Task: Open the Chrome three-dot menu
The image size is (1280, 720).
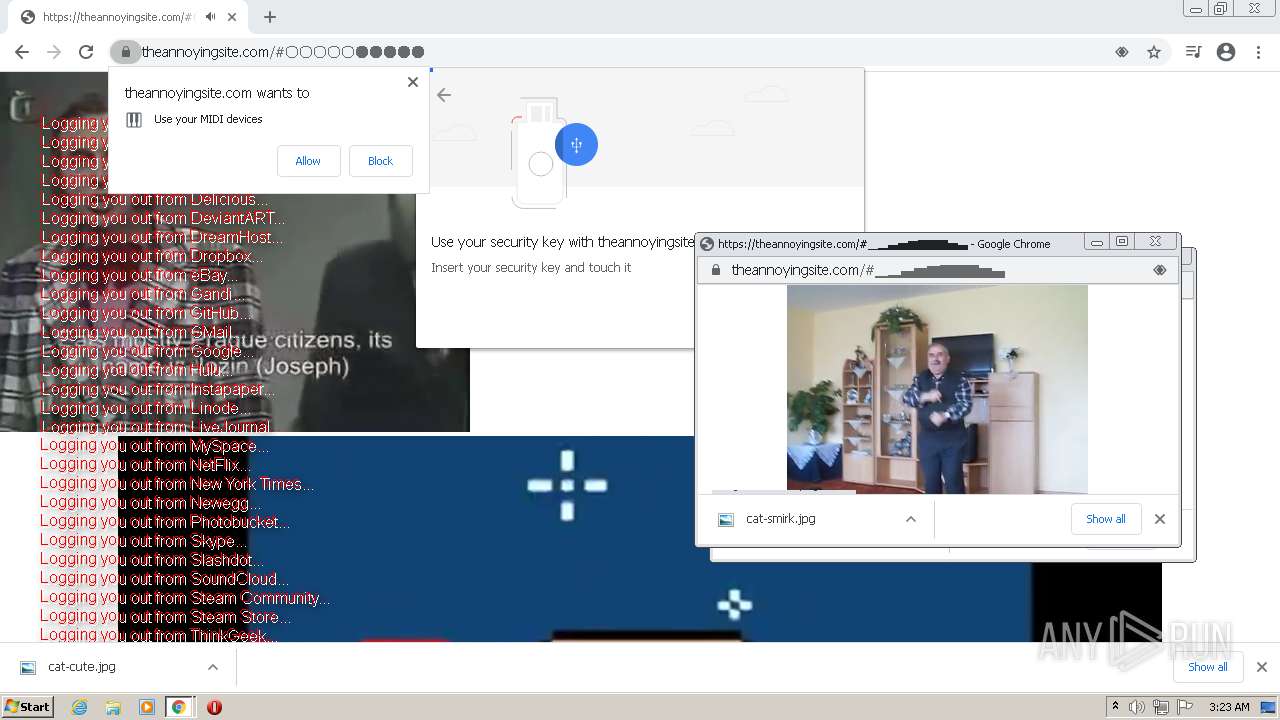Action: [x=1259, y=52]
